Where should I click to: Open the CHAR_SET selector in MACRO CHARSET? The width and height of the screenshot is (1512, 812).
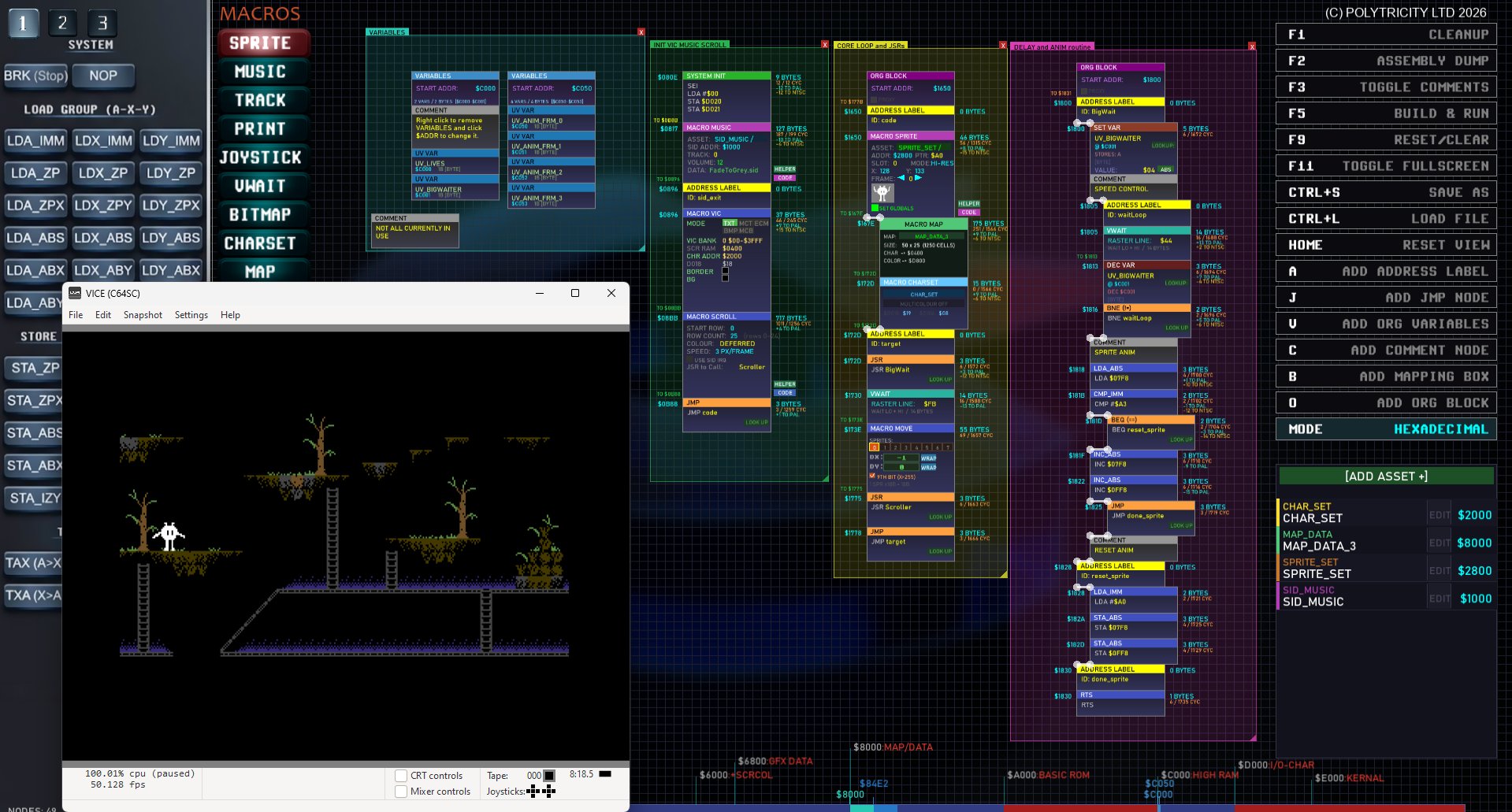tap(924, 295)
